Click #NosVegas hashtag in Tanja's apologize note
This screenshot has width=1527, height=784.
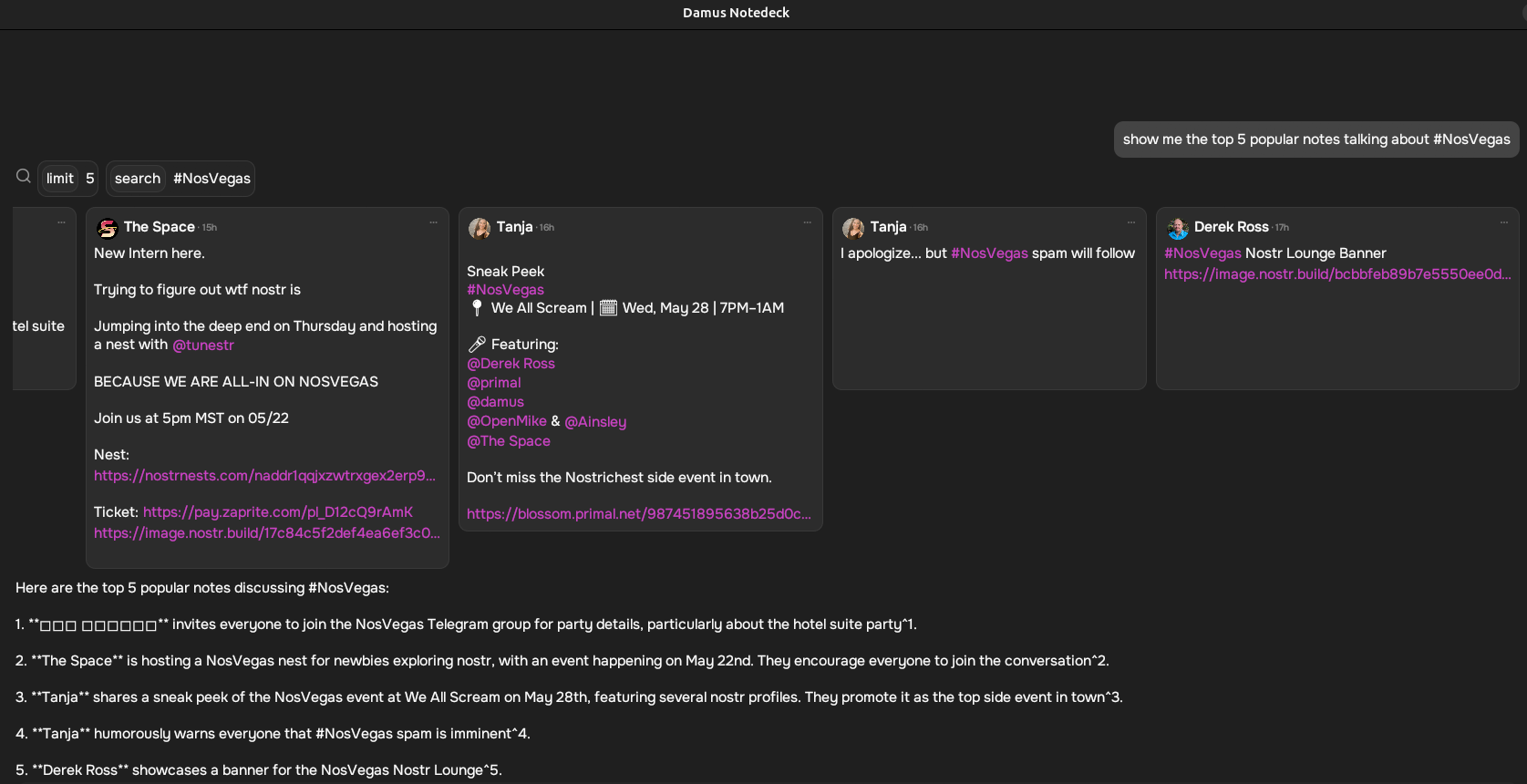[989, 253]
